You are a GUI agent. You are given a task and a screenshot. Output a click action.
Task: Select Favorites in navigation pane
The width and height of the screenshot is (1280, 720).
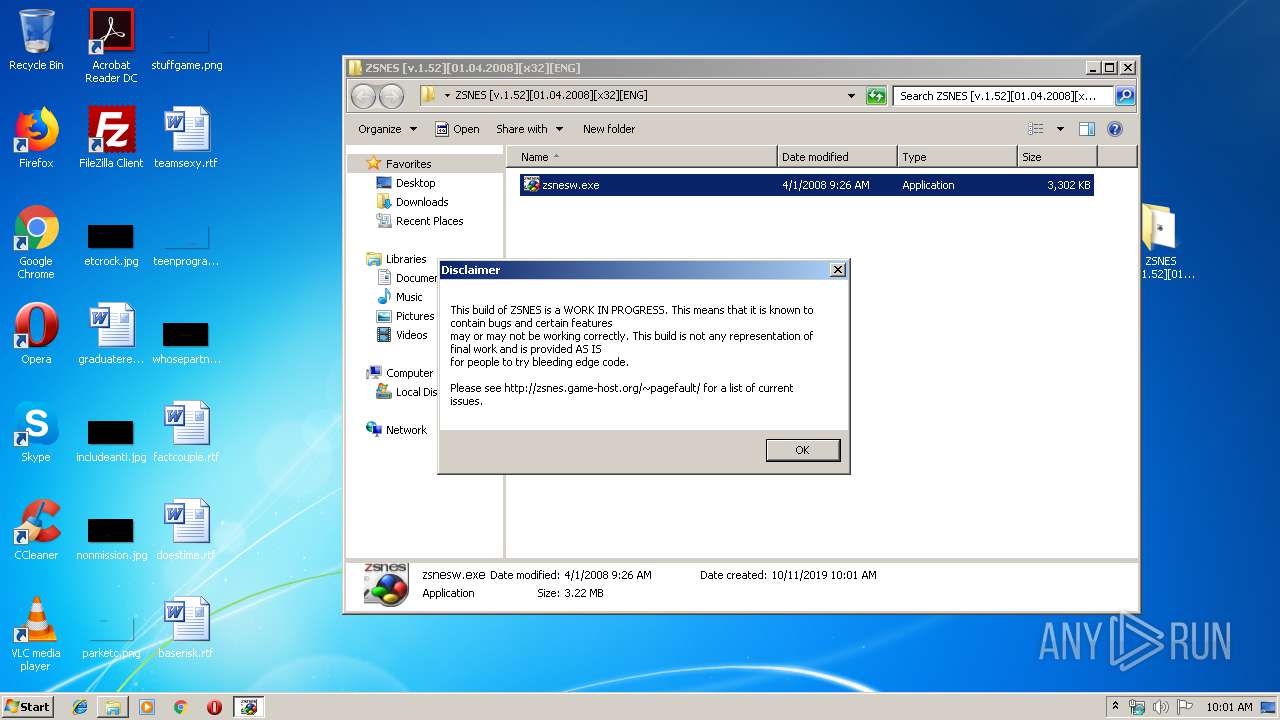click(x=408, y=164)
